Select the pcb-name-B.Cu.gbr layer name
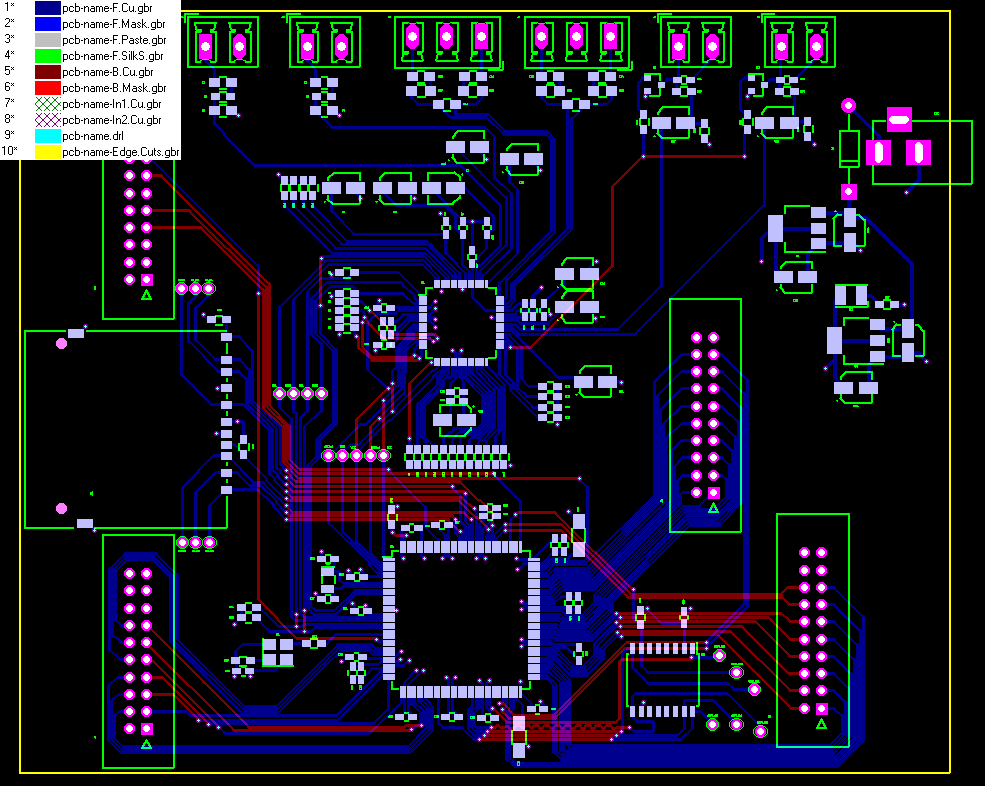Screen dimensions: 985x786 click(108, 72)
